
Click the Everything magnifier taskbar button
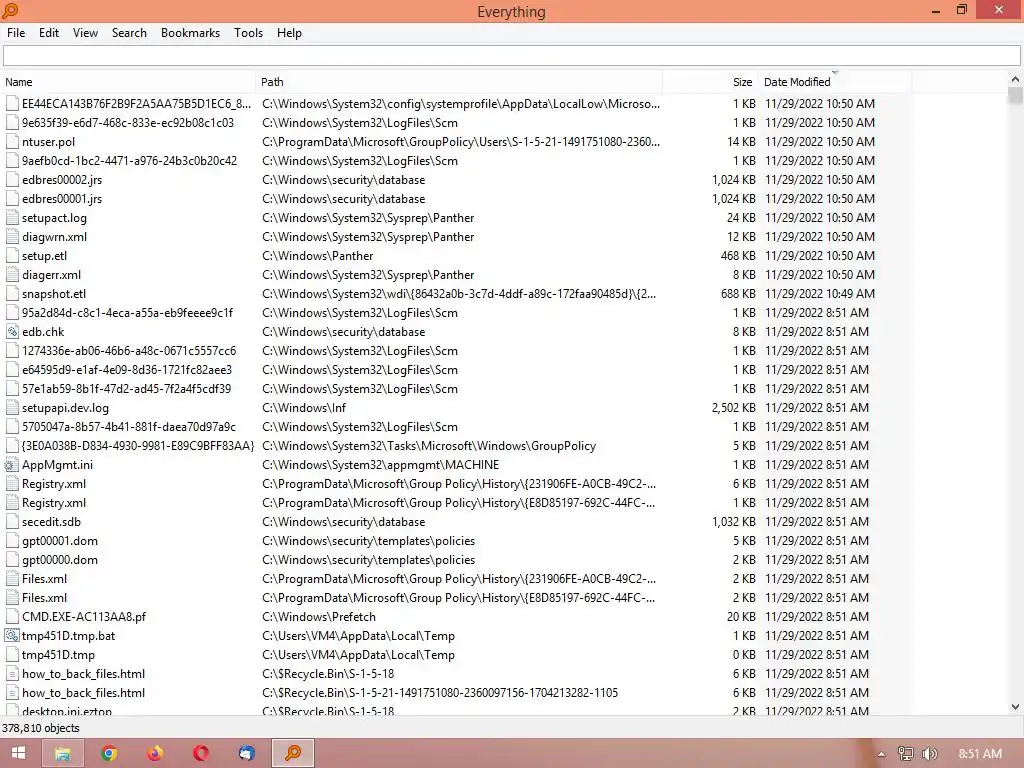(x=293, y=754)
